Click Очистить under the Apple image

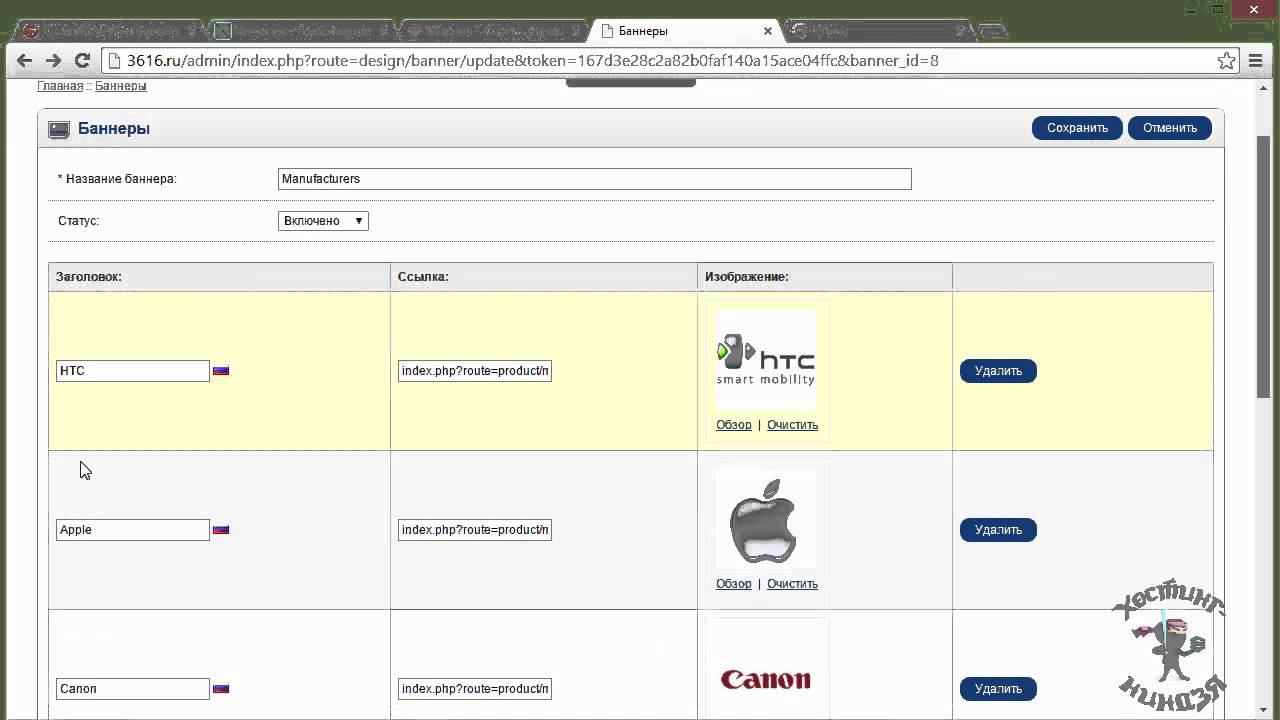(792, 584)
